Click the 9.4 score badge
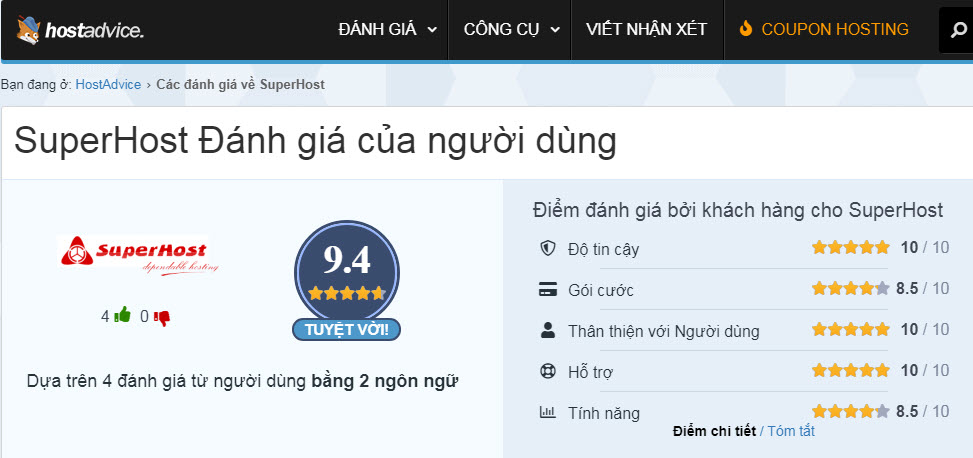973x458 pixels. pyautogui.click(x=346, y=272)
